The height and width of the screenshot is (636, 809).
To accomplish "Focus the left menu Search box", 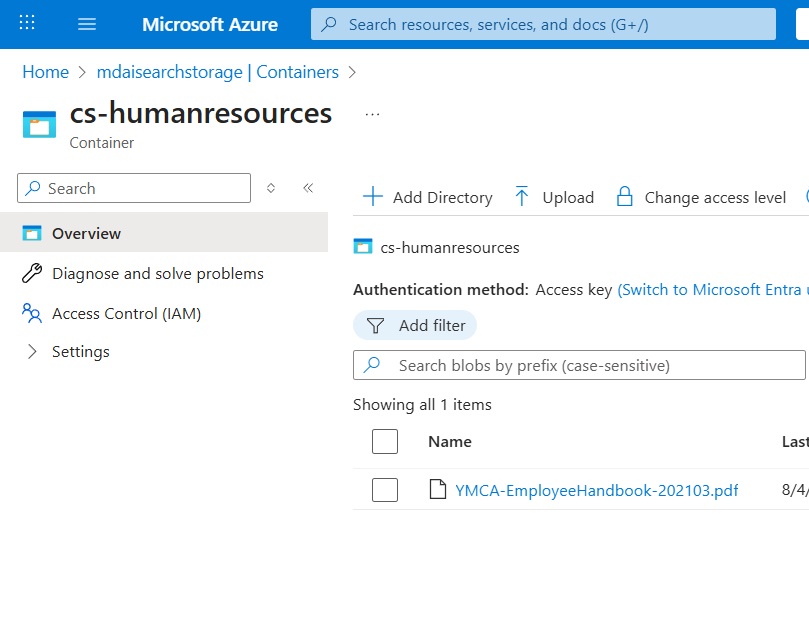I will click(134, 188).
